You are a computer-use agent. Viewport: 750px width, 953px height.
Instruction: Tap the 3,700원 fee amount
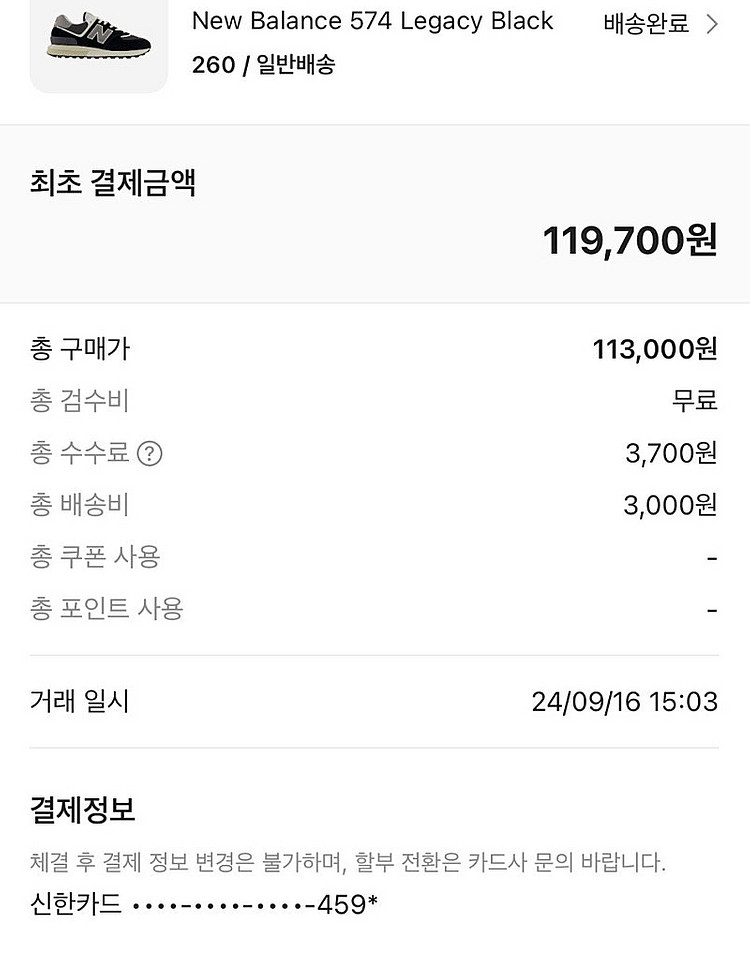pyautogui.click(x=671, y=453)
